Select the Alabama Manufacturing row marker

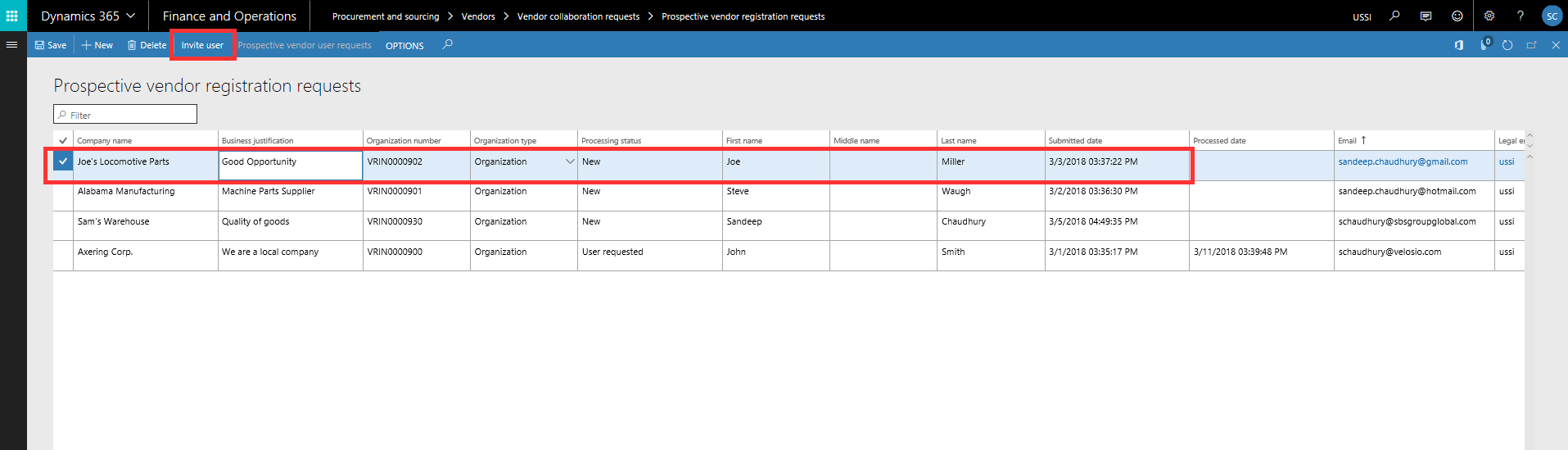(x=63, y=192)
